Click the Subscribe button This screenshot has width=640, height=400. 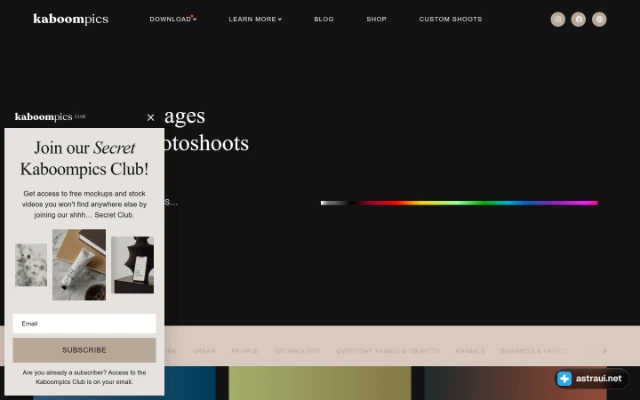pyautogui.click(x=84, y=350)
